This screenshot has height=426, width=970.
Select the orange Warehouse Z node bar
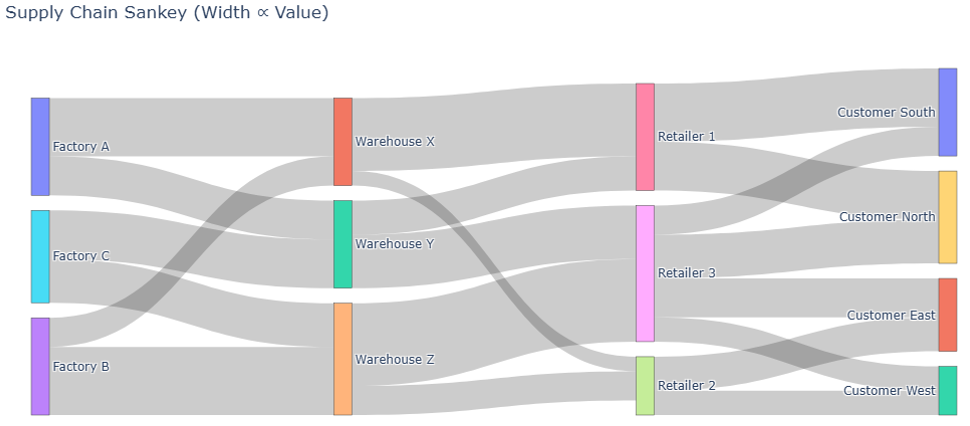343,359
